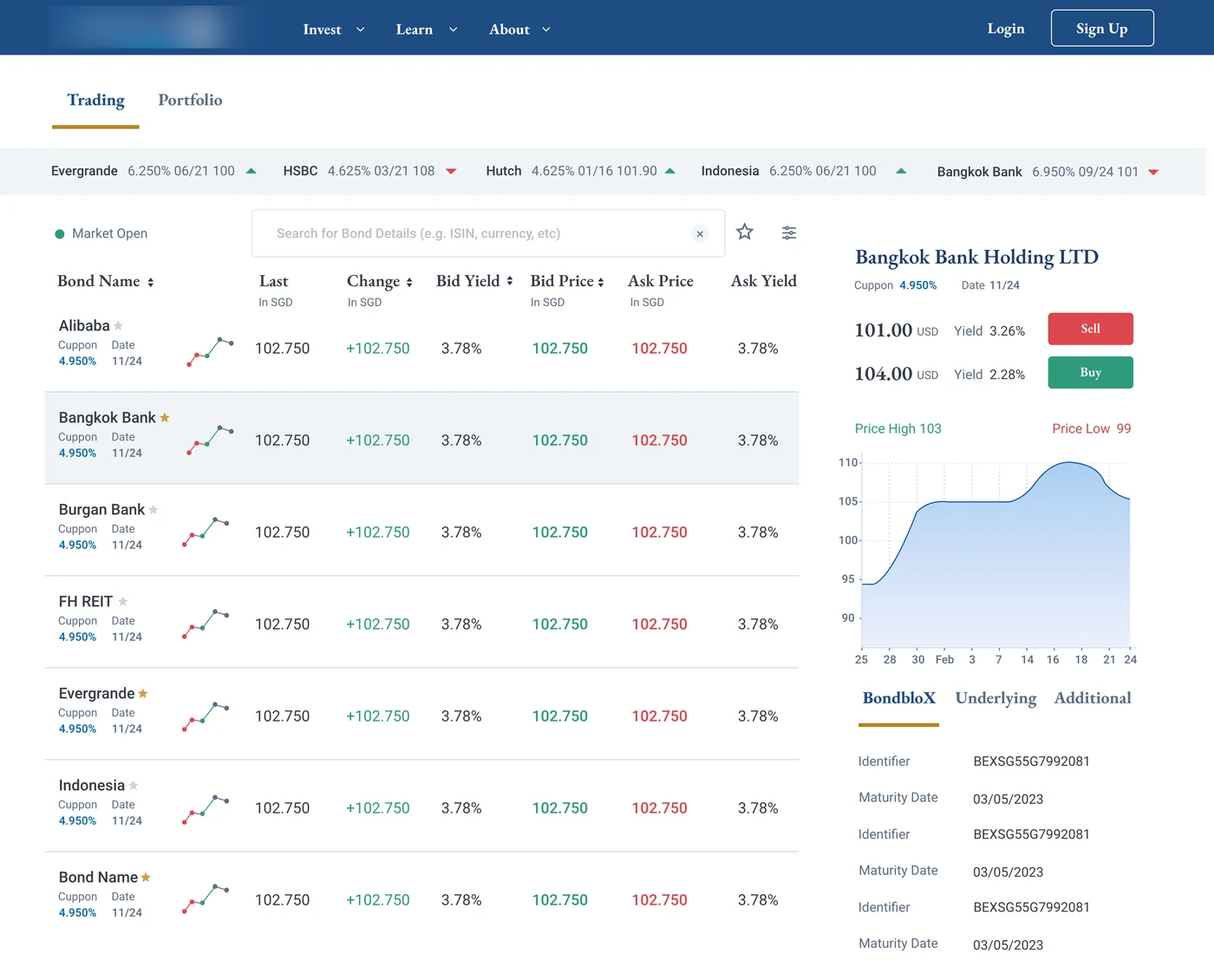This screenshot has height=980, width=1214.
Task: Click the Bangkok Bank price chart area
Action: [995, 555]
